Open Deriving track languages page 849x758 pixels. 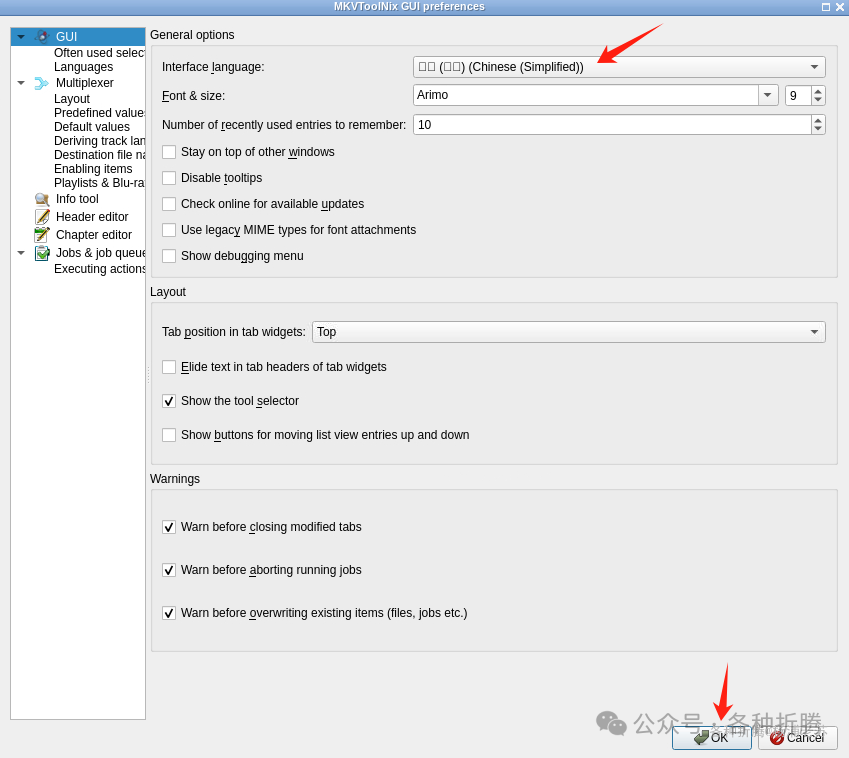pyautogui.click(x=99, y=141)
